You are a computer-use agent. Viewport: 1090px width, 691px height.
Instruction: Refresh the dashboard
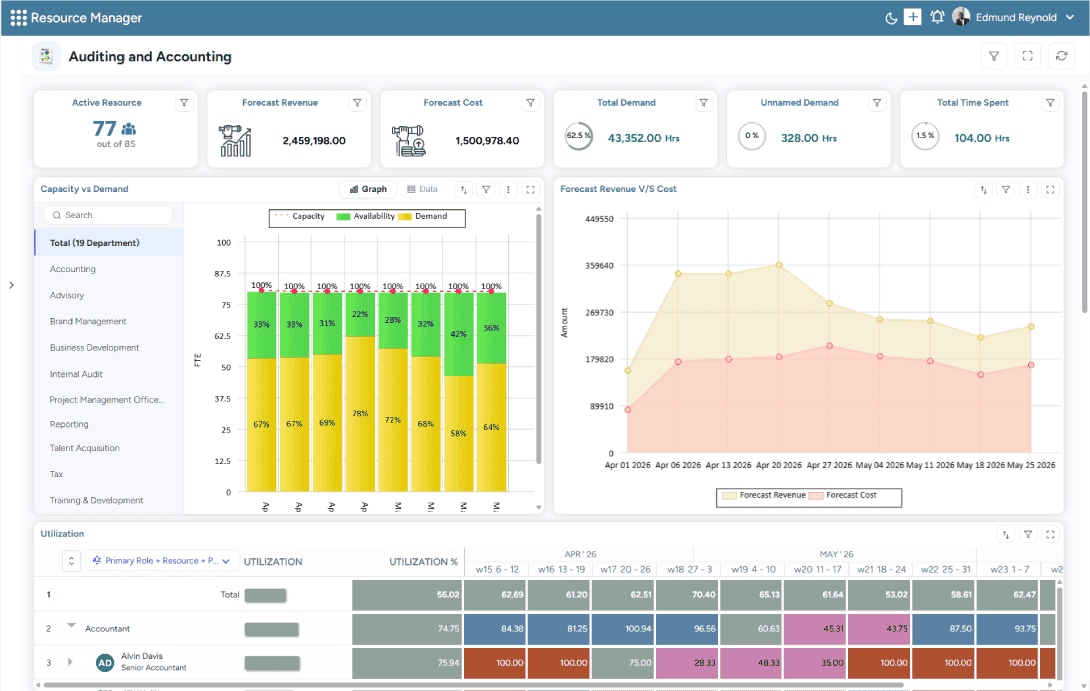(1061, 56)
